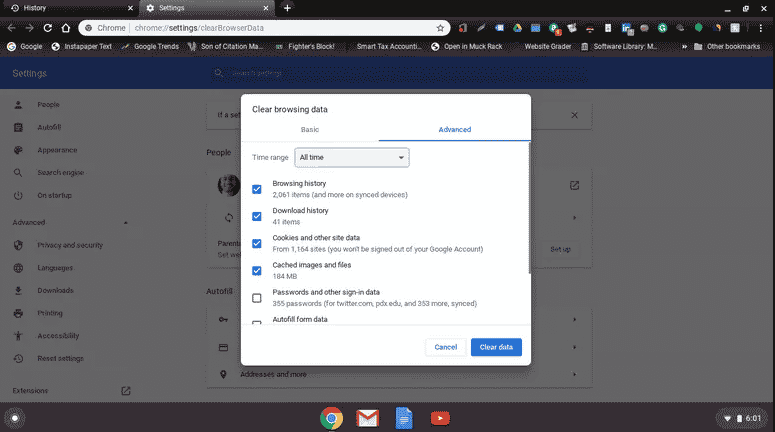Uncheck Cookies and other site data

[x=257, y=244]
